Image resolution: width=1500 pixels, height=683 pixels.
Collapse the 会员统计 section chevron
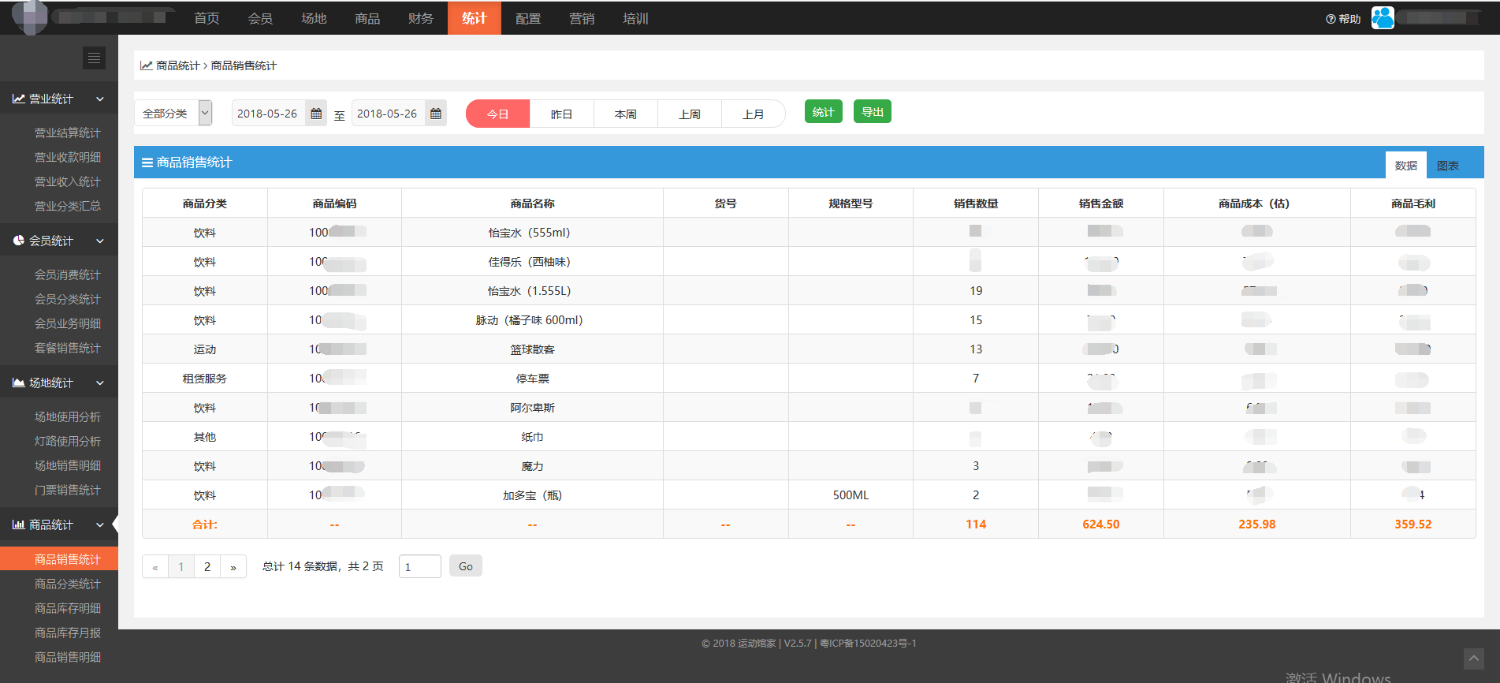(99, 241)
